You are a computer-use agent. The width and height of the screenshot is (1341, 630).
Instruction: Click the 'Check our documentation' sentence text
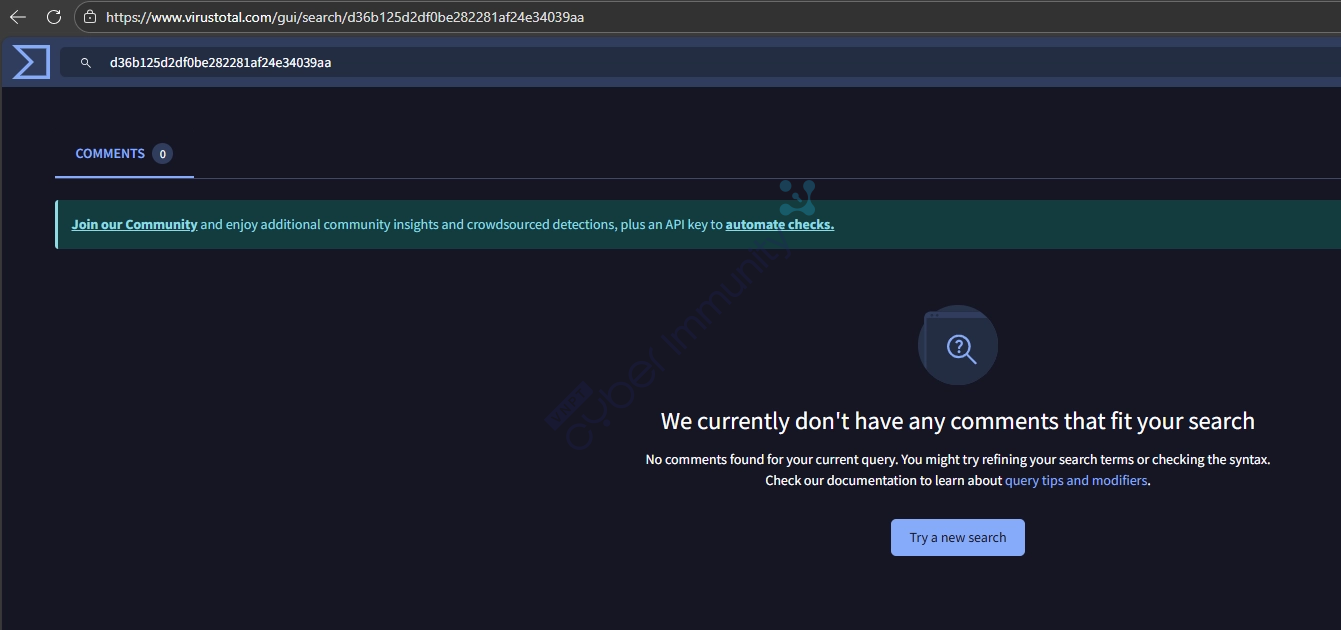[883, 481]
